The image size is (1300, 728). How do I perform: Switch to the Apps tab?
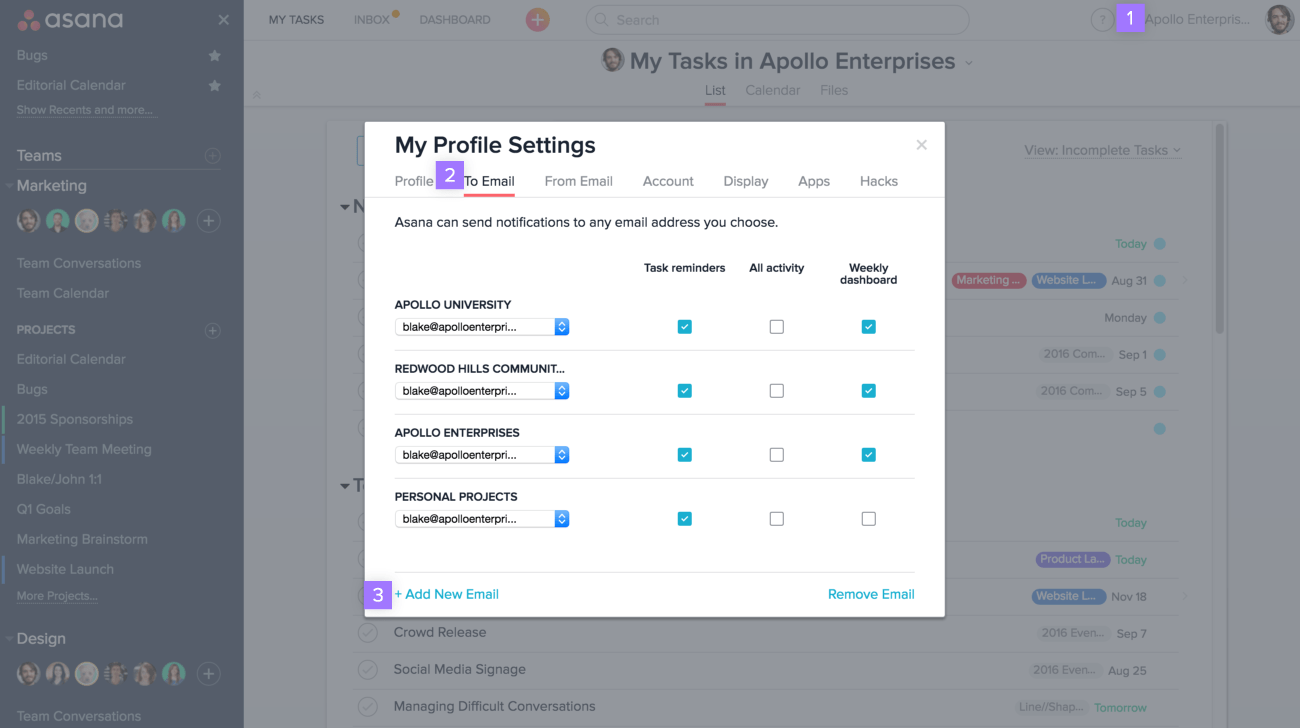[x=814, y=181]
